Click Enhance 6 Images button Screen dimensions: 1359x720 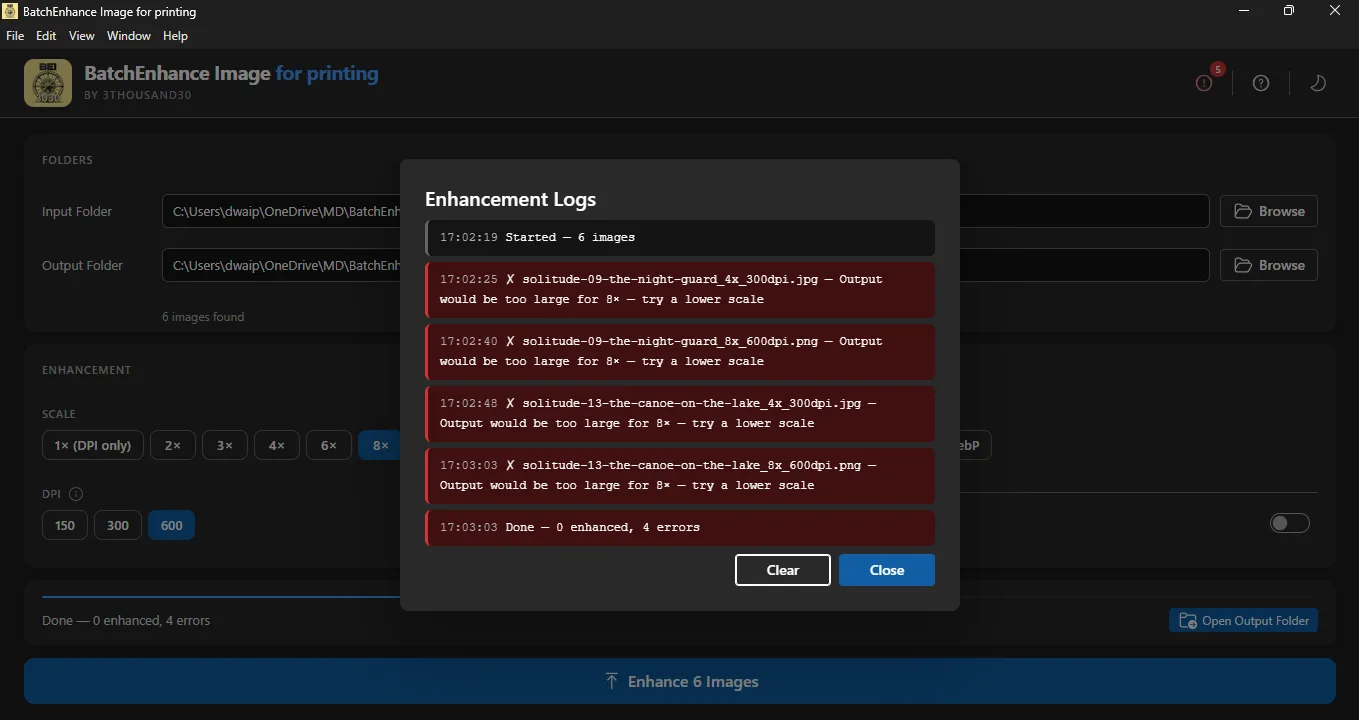coord(680,681)
